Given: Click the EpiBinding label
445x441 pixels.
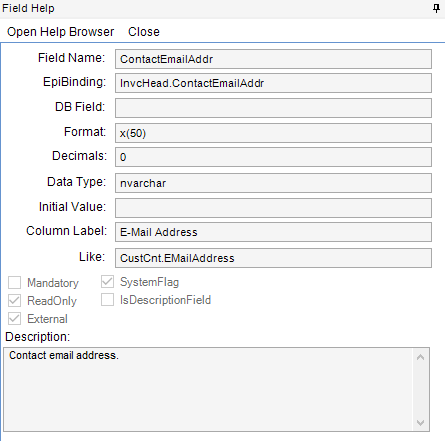Looking at the screenshot, I should tap(74, 82).
